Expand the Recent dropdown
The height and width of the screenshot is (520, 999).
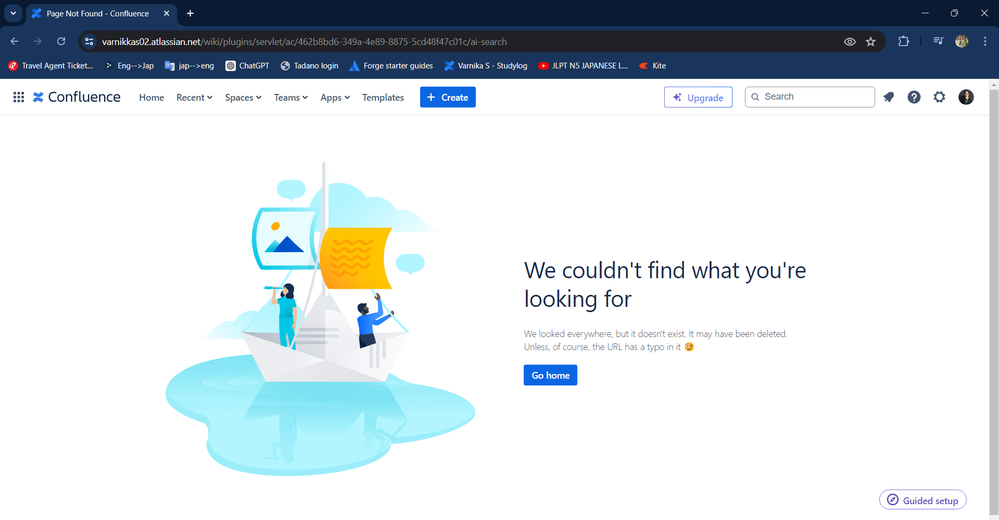(194, 98)
